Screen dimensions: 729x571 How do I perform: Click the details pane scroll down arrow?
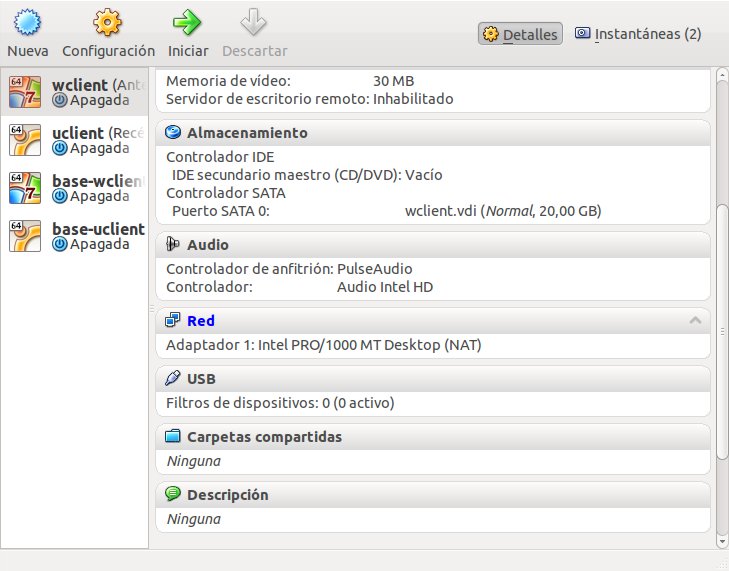722,541
